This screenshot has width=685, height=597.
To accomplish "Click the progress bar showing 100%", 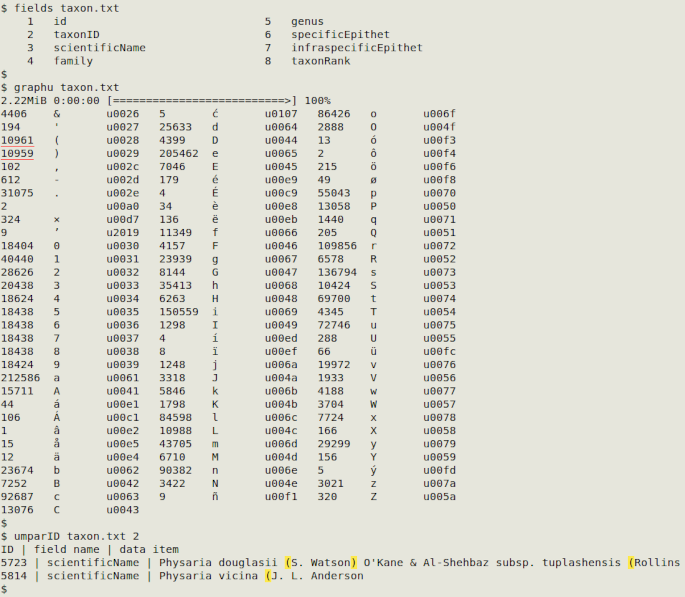I will [202, 100].
